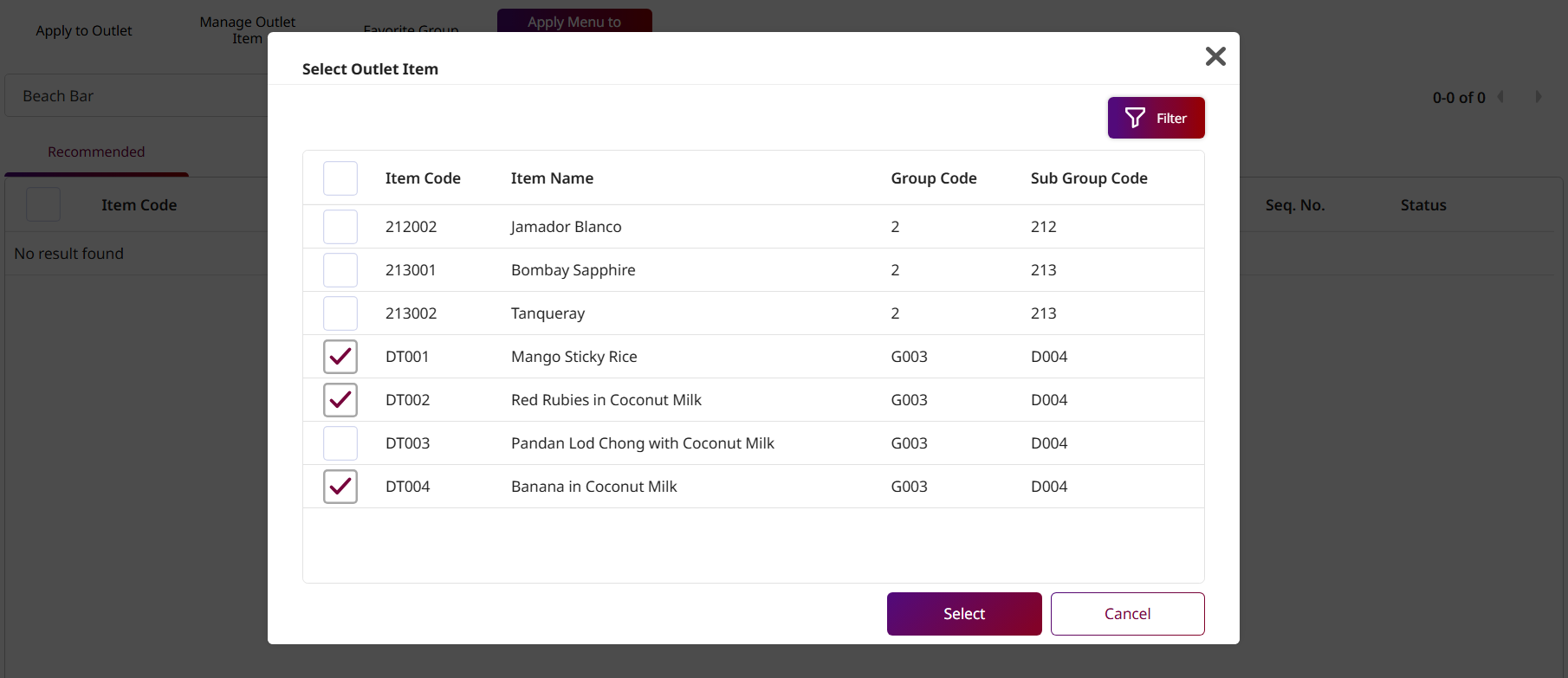Check the Jamador Blanco item checkbox

click(340, 227)
